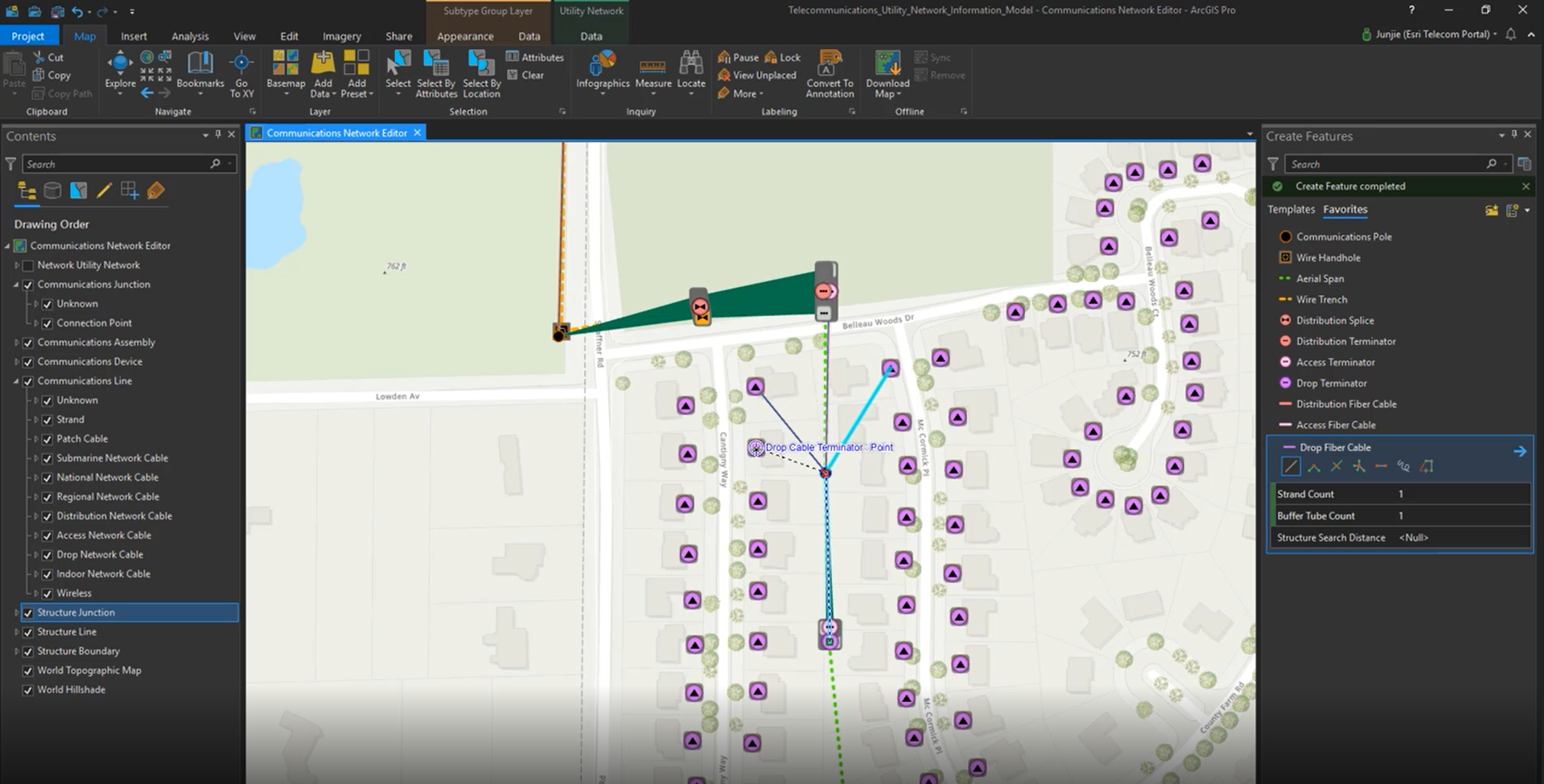Open the Edit ribbon tab

pos(289,36)
